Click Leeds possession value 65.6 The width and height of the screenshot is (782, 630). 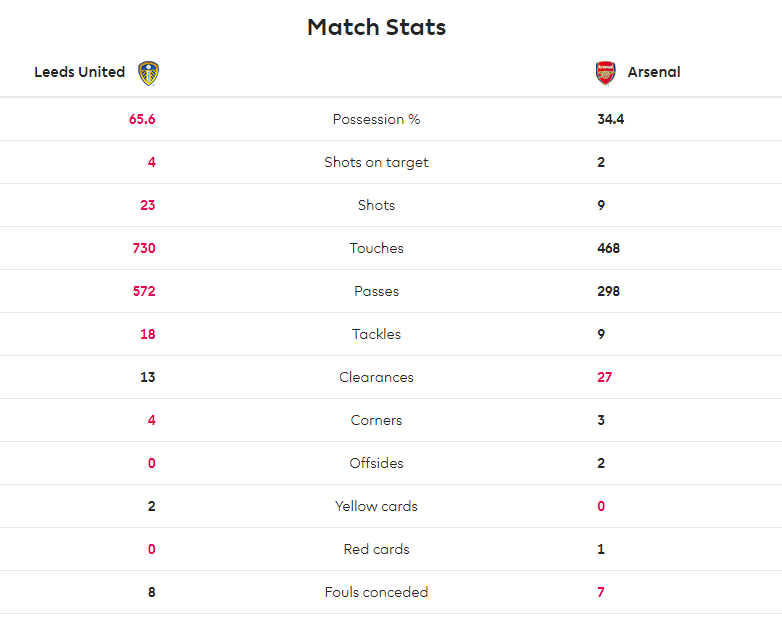pos(142,119)
